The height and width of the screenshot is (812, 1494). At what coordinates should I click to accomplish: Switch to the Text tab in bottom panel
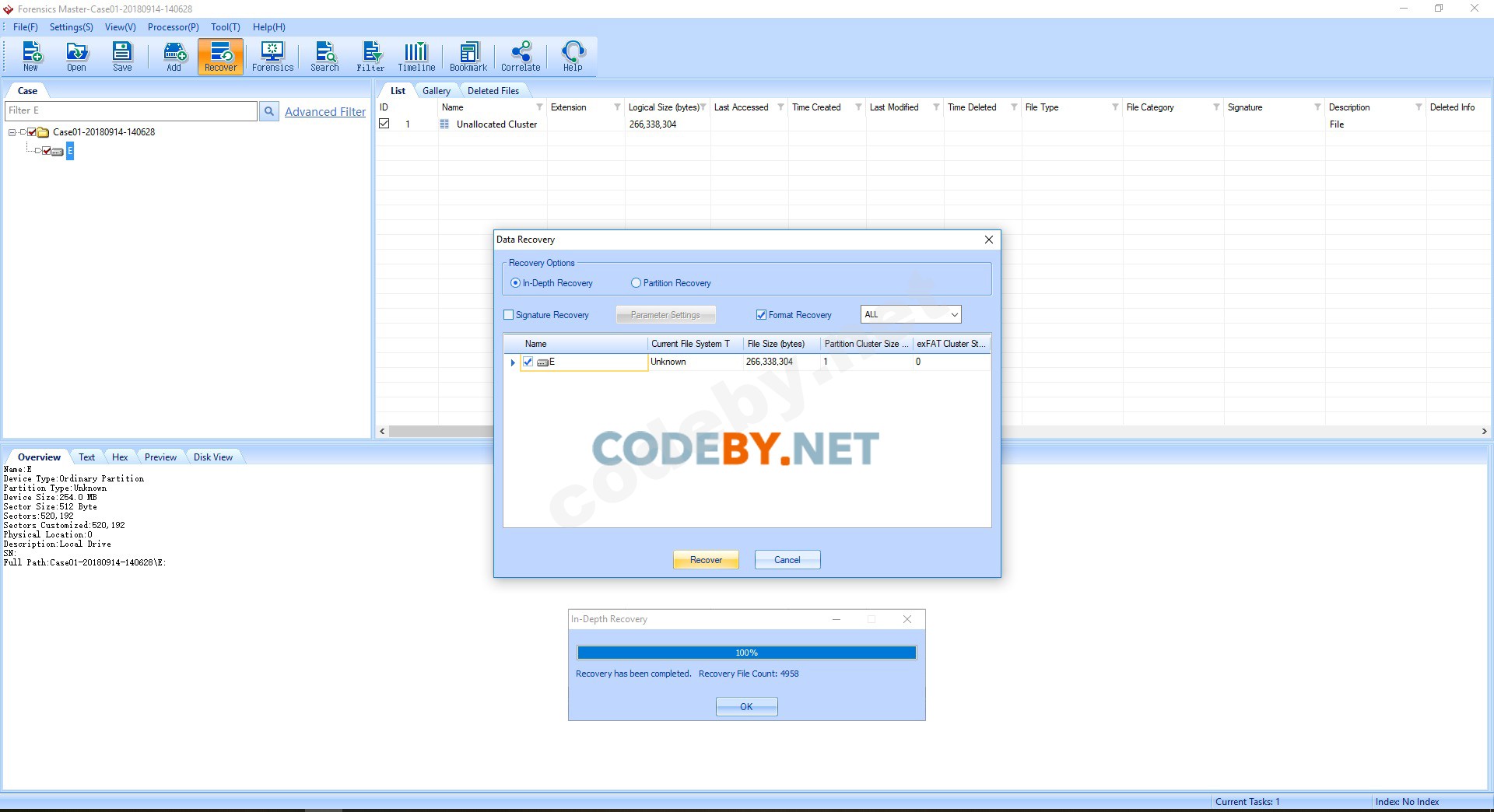pyautogui.click(x=86, y=457)
